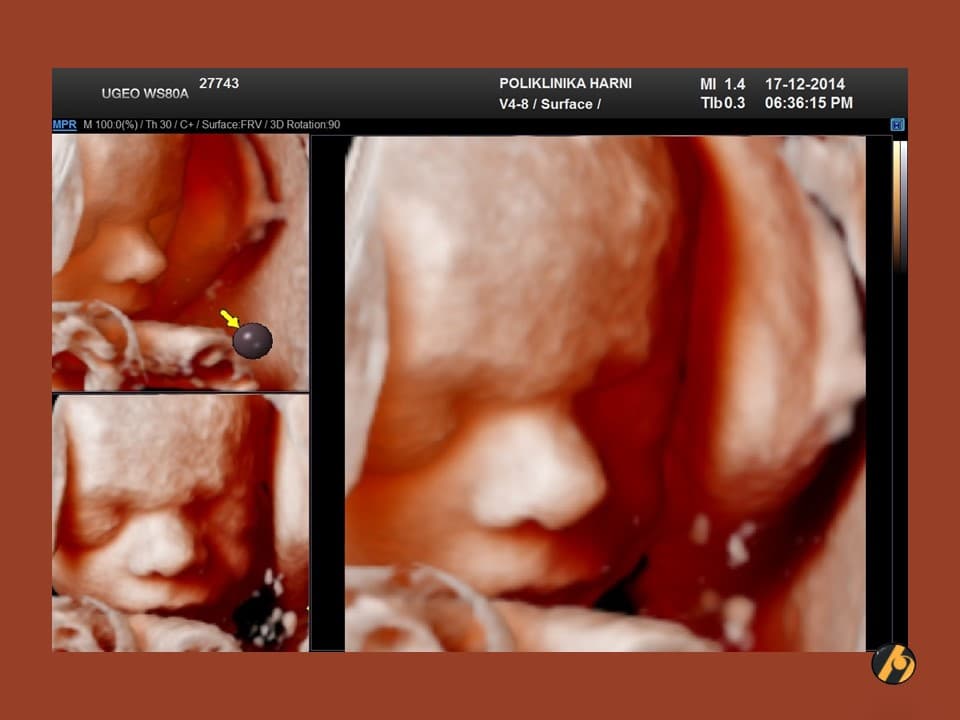Click the time 06:36:15 PM
The height and width of the screenshot is (720, 960).
tap(808, 103)
